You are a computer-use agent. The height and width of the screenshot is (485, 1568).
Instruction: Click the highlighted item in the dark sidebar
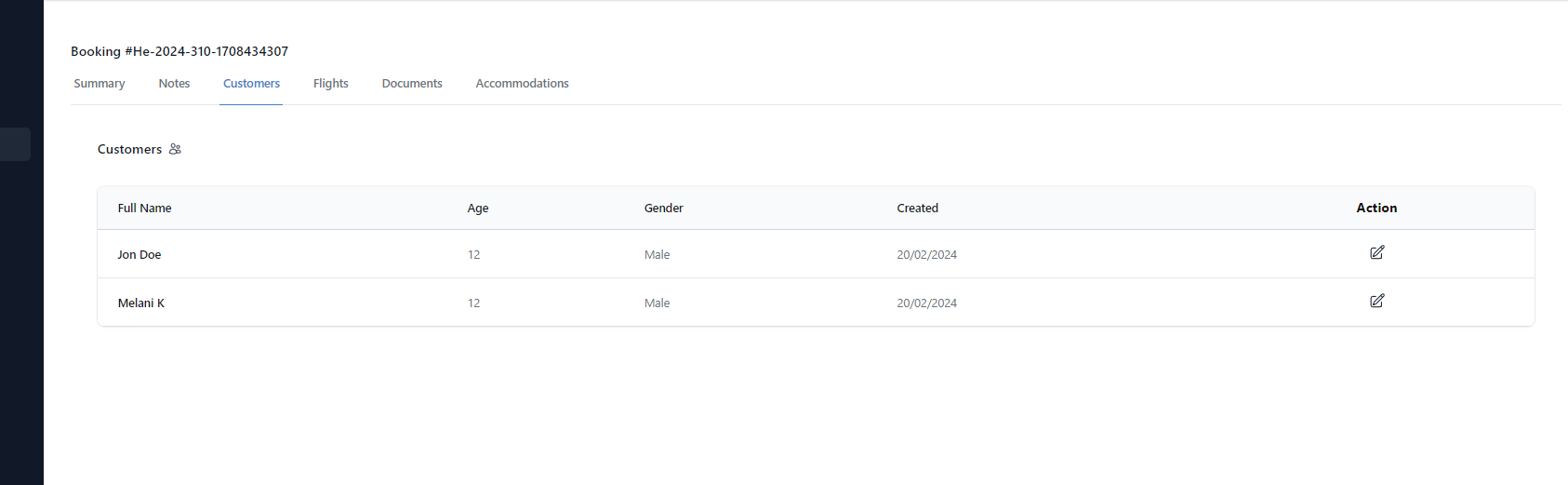[15, 144]
